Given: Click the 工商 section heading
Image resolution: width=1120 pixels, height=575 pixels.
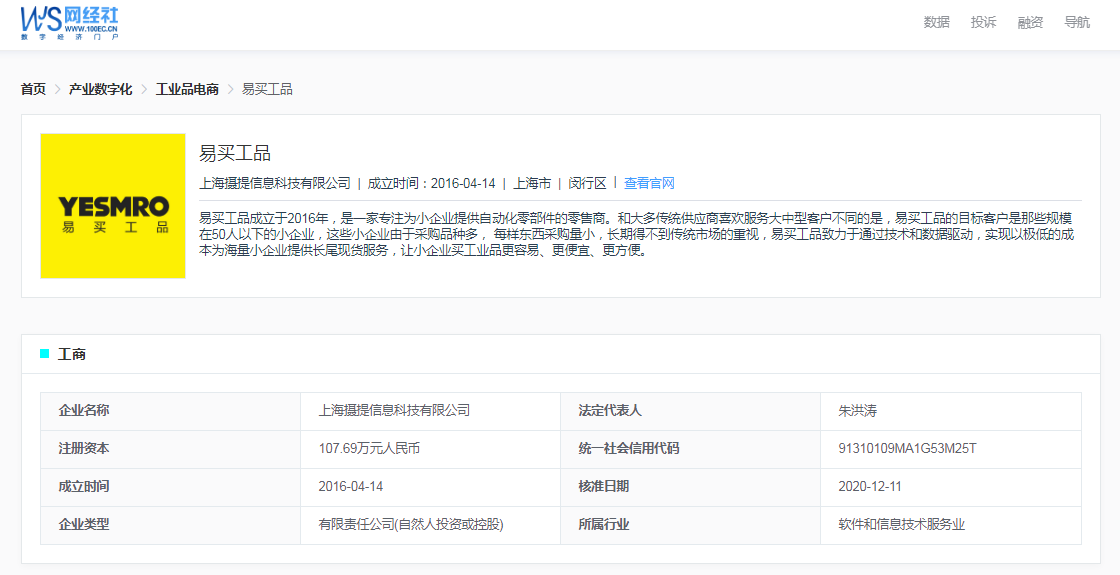Looking at the screenshot, I should (x=72, y=354).
